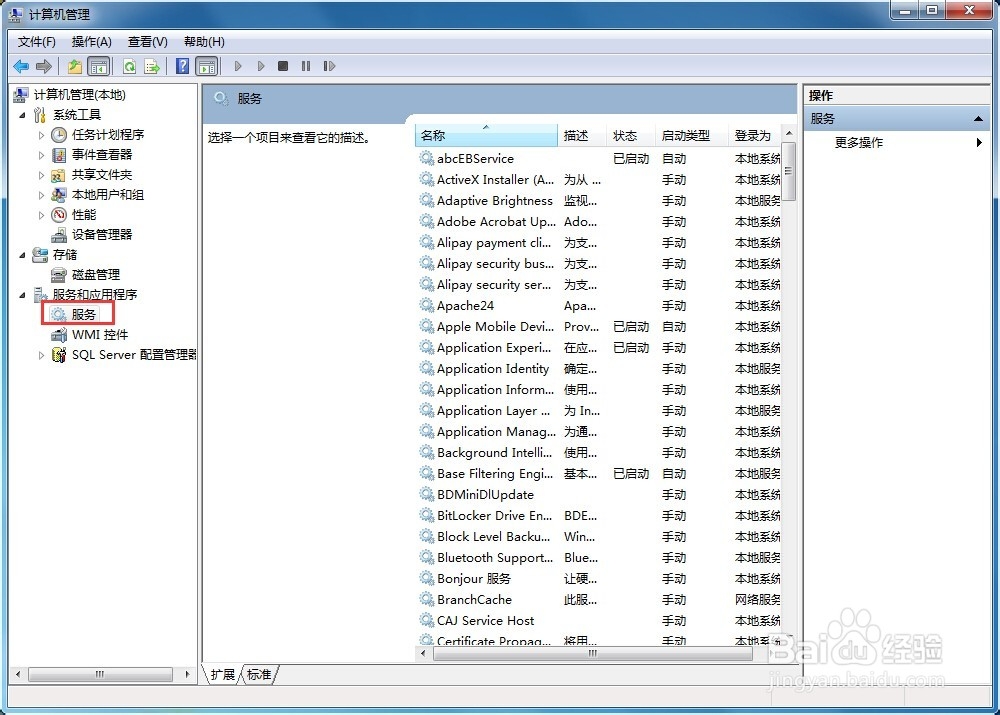
Task: Click the gear icon beside Apache24
Action: pyautogui.click(x=427, y=306)
